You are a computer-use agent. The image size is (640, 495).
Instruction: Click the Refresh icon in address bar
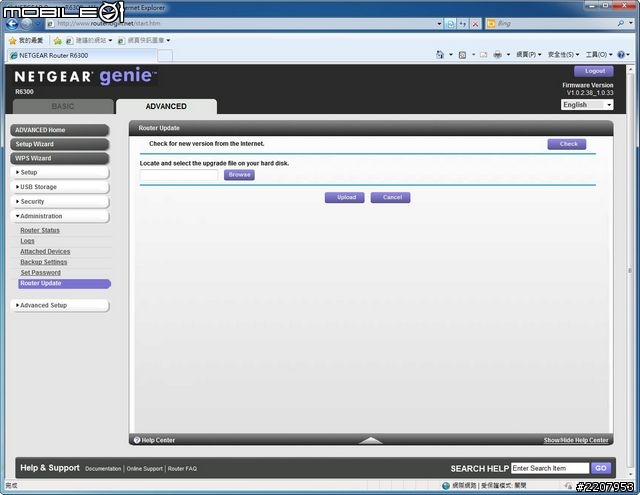[x=463, y=24]
